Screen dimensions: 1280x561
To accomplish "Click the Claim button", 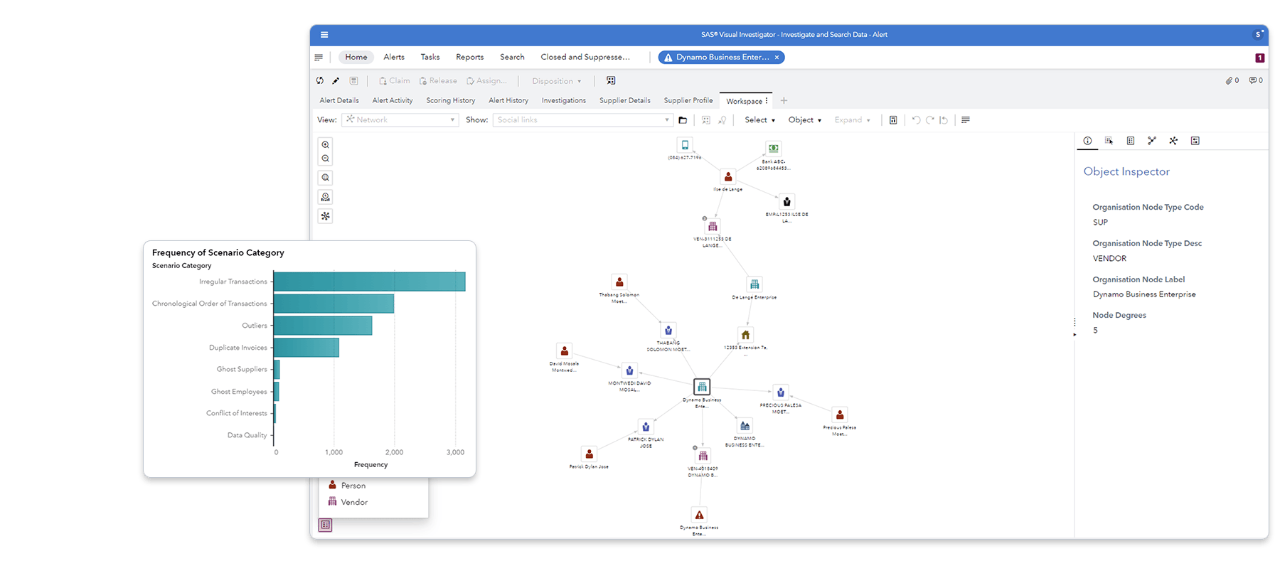I will (x=394, y=81).
